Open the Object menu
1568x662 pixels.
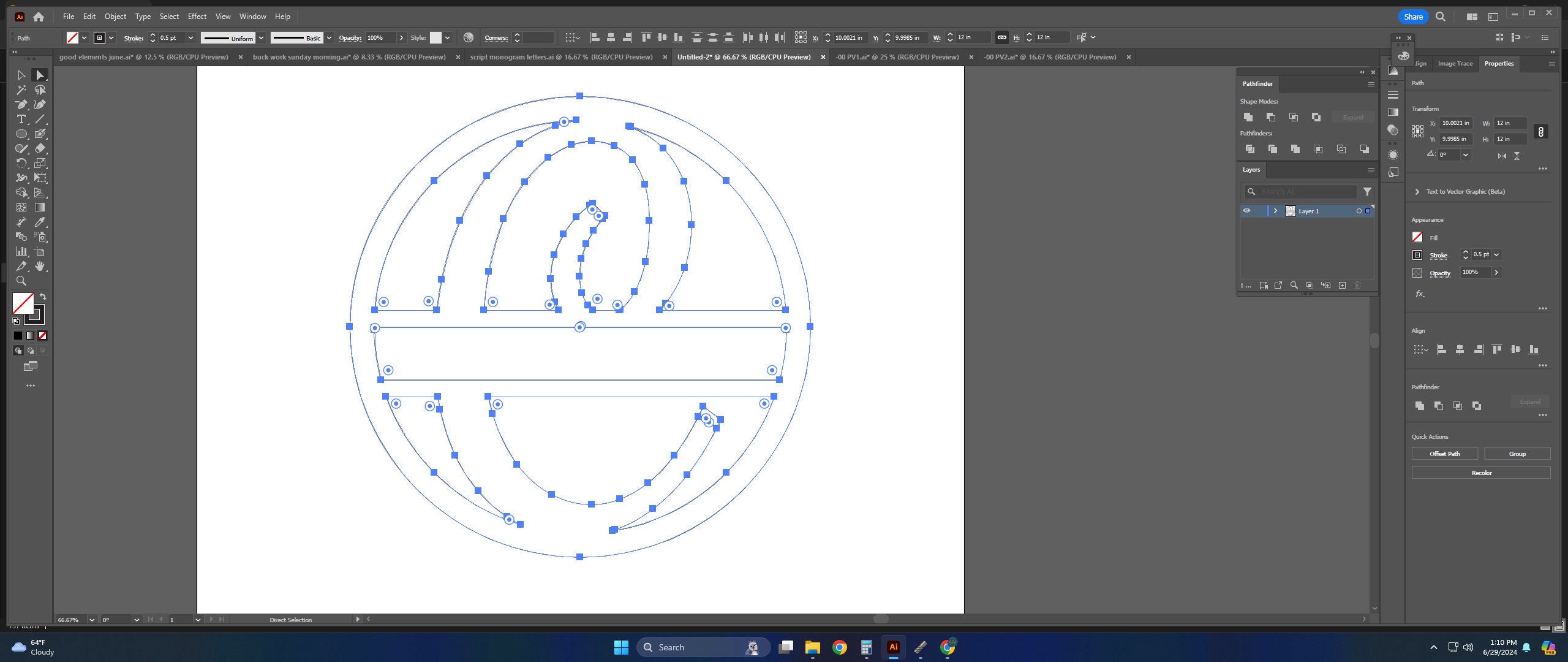click(x=115, y=17)
